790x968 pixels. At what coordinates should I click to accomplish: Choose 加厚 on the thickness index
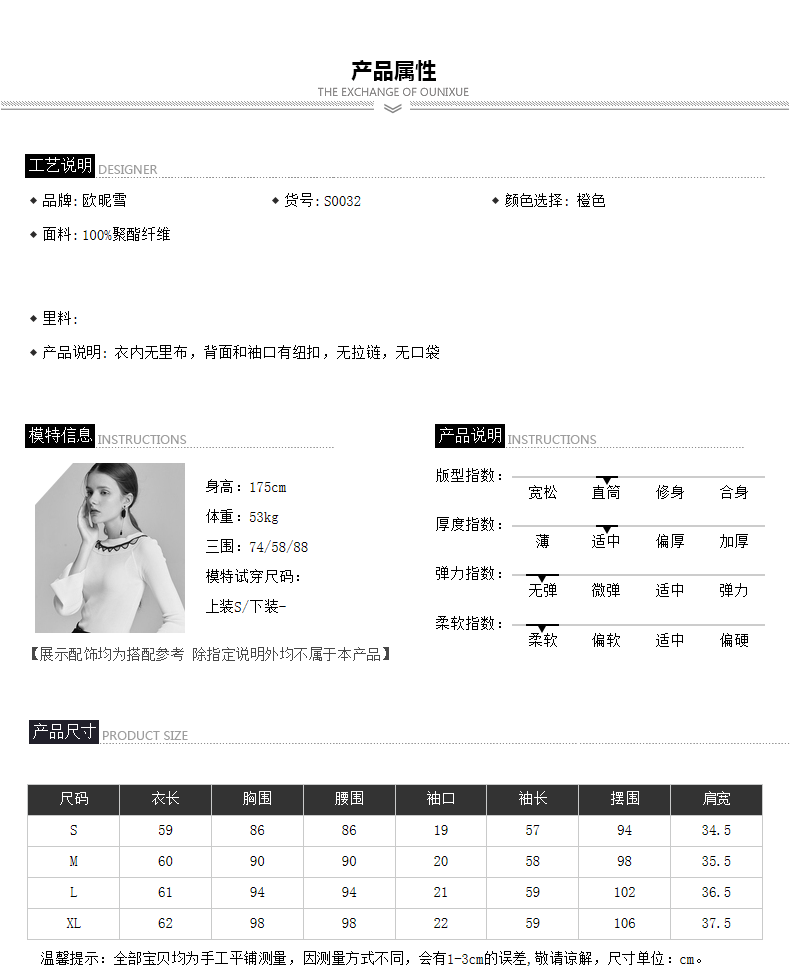tap(734, 541)
